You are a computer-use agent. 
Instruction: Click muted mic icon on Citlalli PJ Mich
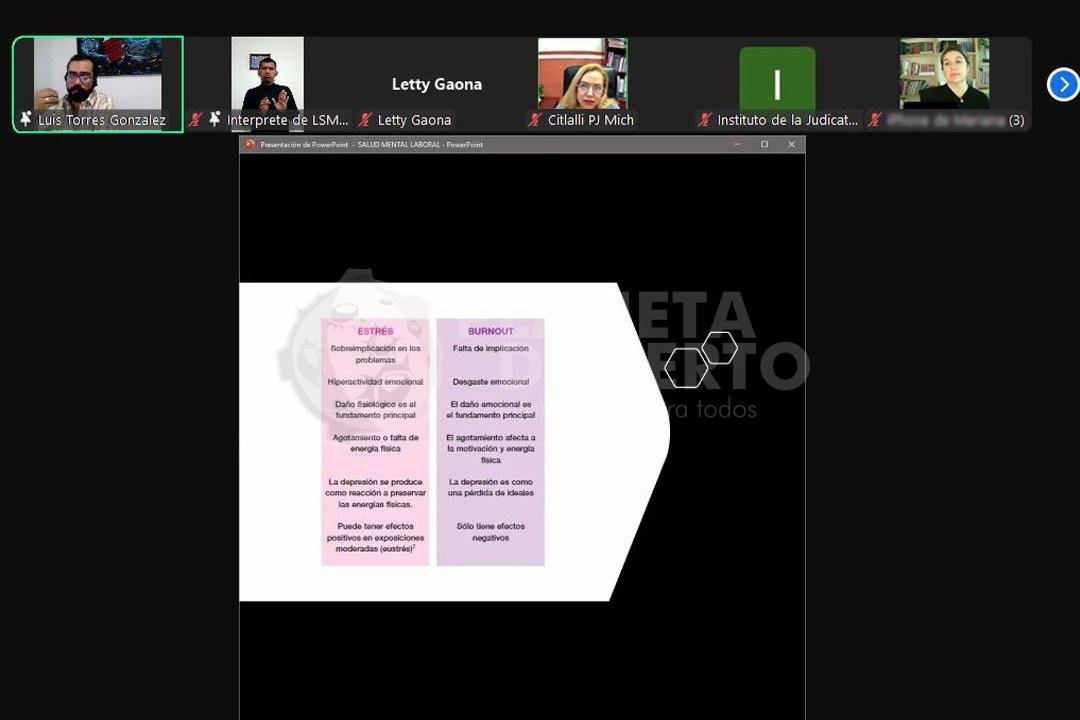pos(536,120)
